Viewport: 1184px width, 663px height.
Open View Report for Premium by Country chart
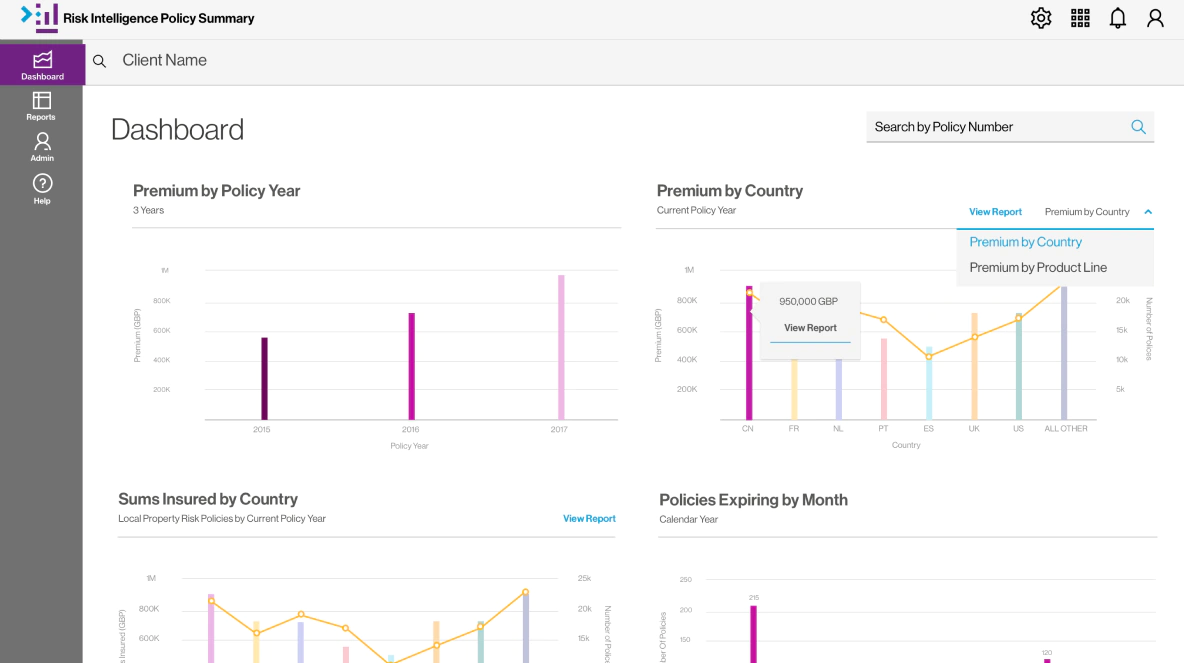point(995,212)
